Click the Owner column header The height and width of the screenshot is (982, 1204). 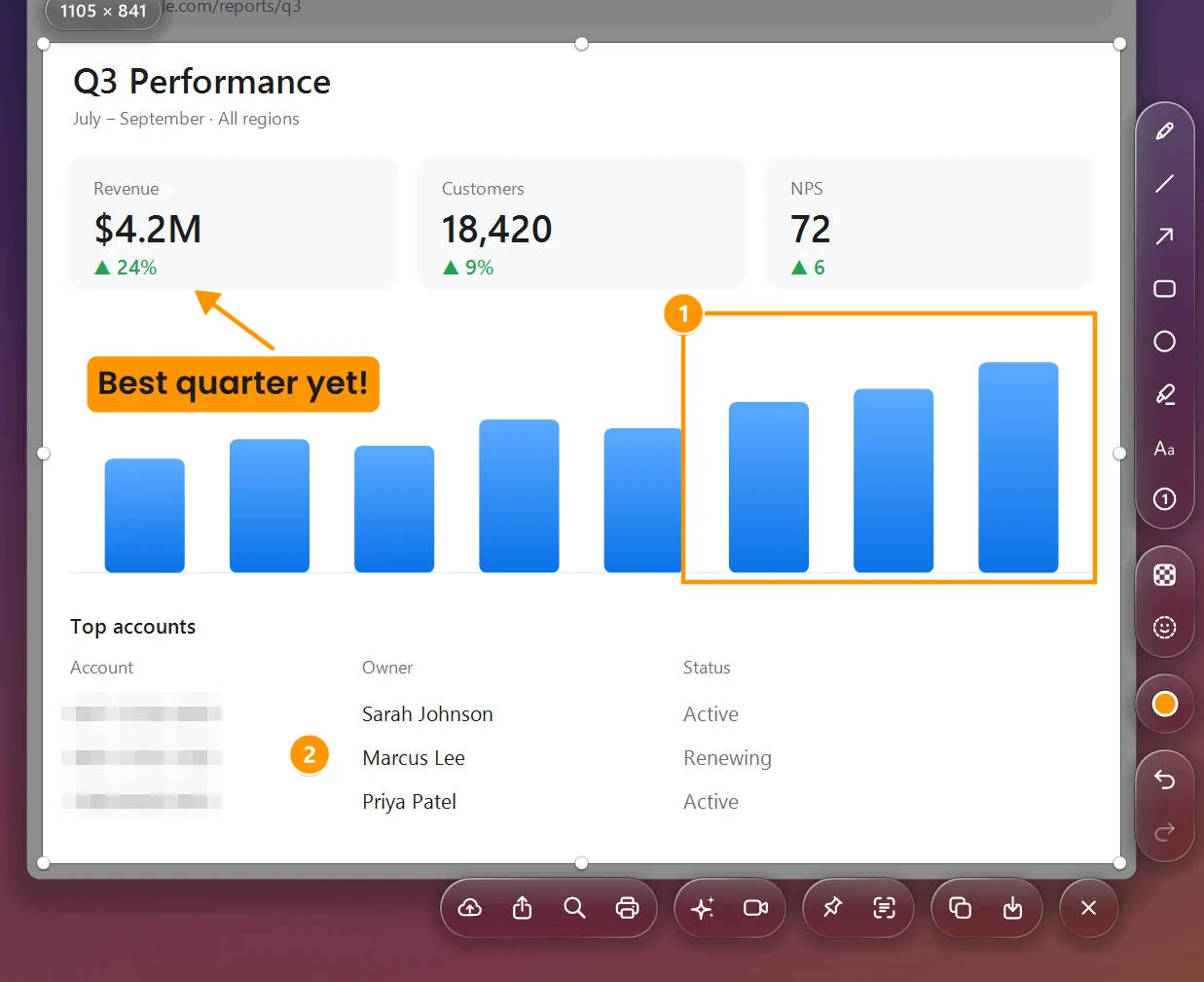[x=387, y=668]
